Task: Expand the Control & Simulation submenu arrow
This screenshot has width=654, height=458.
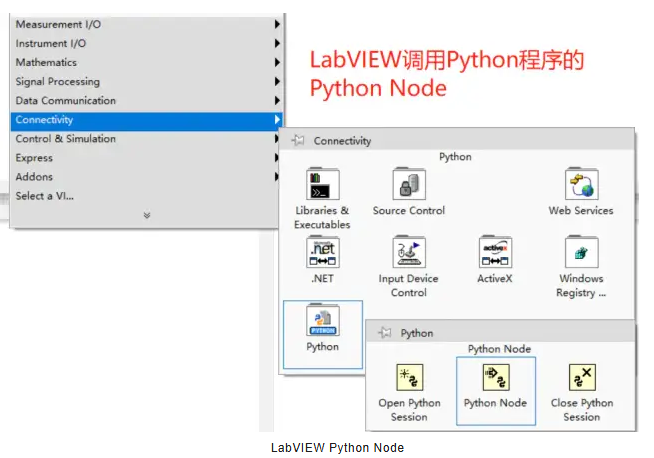Action: click(277, 139)
